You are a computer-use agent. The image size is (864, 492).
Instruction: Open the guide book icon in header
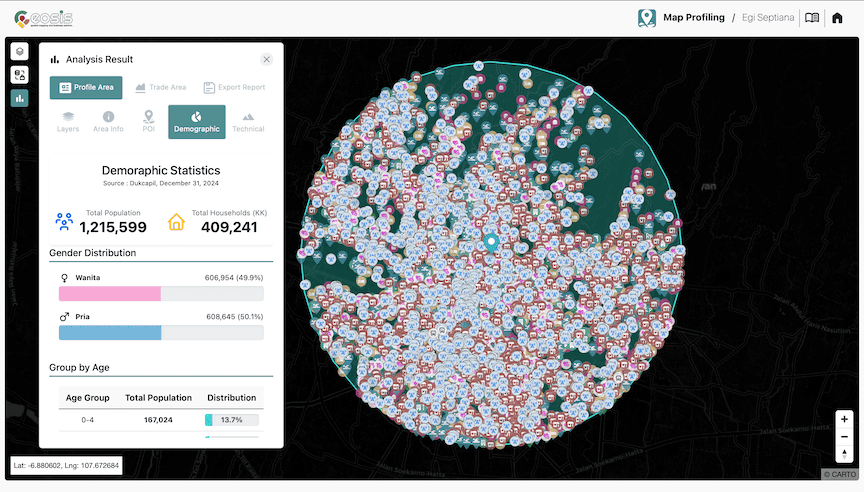[x=812, y=18]
